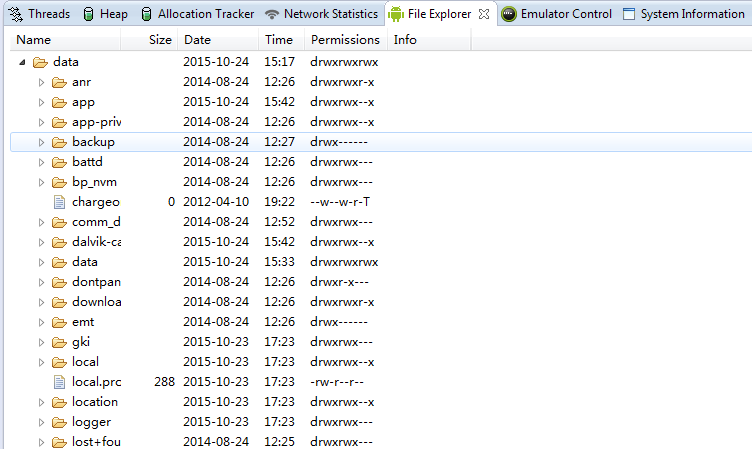Image resolution: width=752 pixels, height=449 pixels.
Task: Click the comm_d folder icon
Action: pos(59,223)
